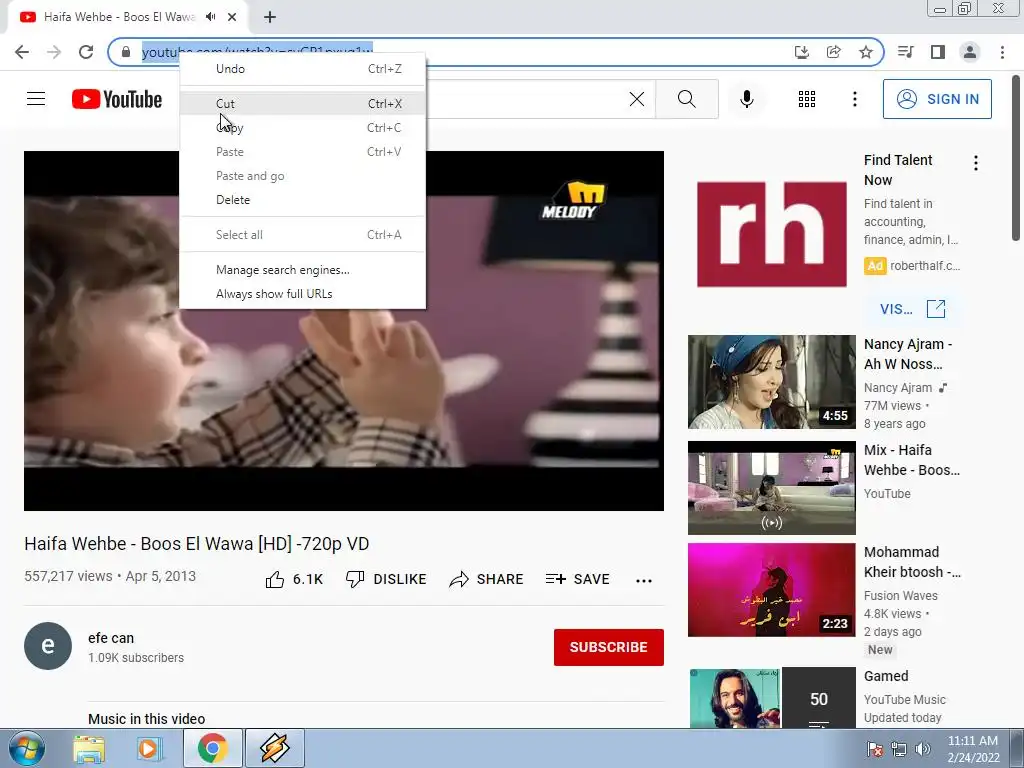The width and height of the screenshot is (1024, 768).
Task: Click YouTube search magnifier button
Action: 686,99
